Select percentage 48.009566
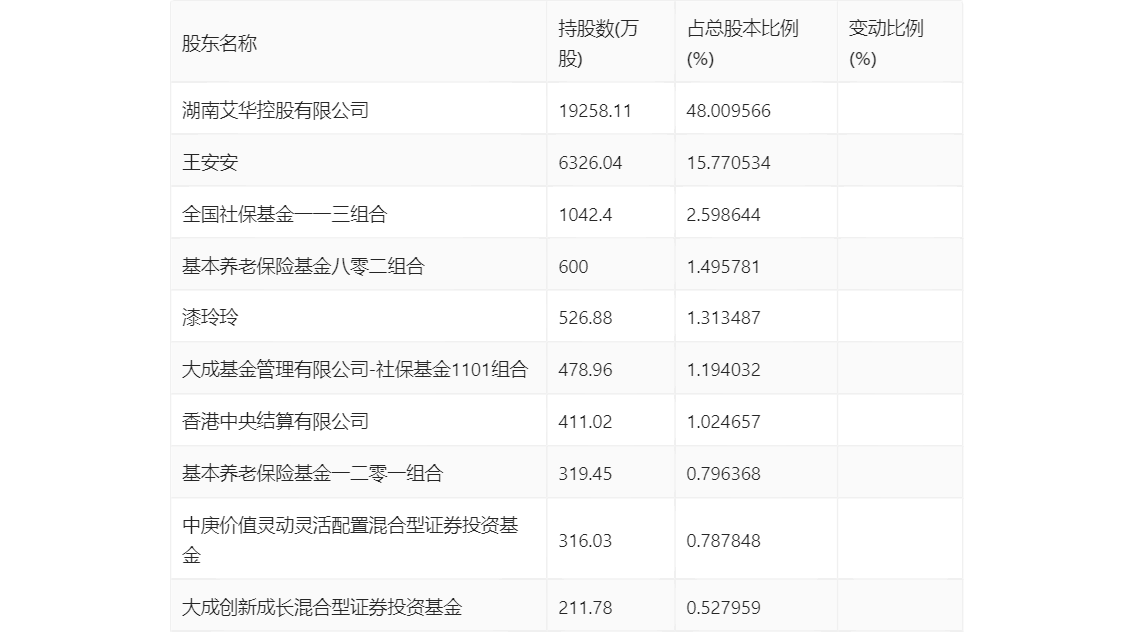This screenshot has width=1134, height=632. [728, 111]
